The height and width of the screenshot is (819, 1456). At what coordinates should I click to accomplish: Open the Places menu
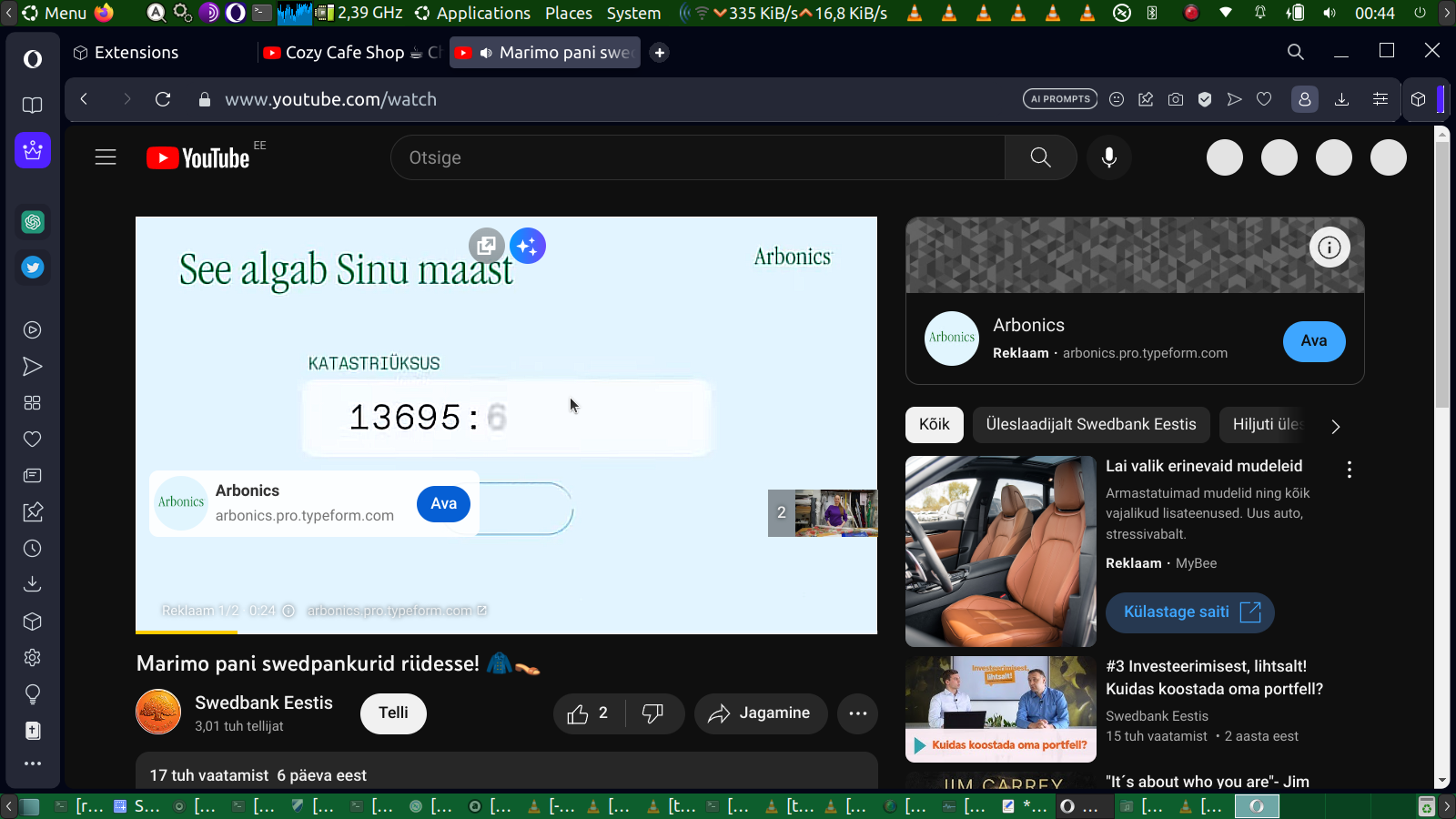(569, 13)
